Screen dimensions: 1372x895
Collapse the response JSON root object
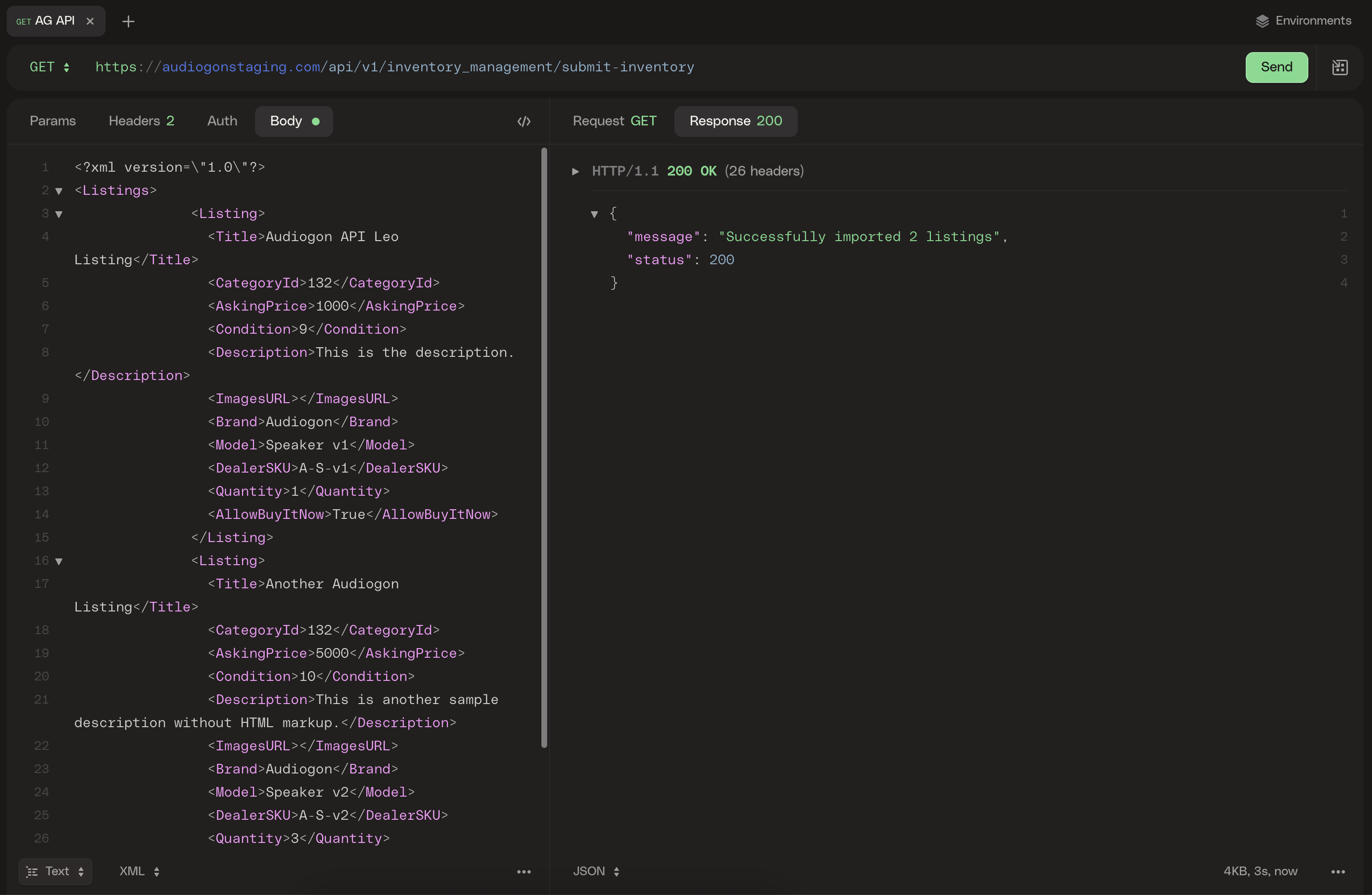coord(594,214)
